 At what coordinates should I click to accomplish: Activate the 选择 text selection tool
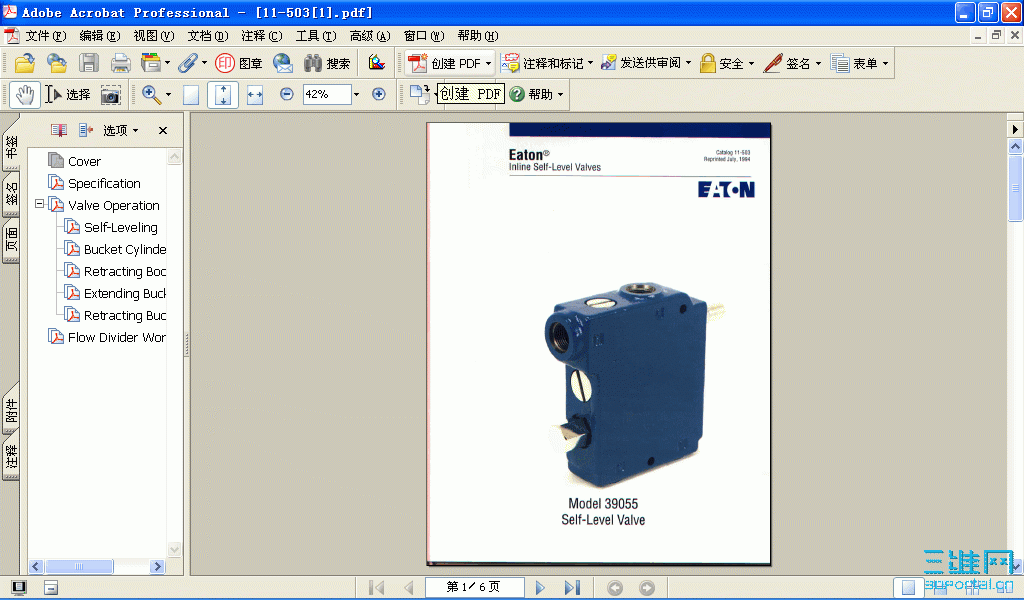coord(67,95)
